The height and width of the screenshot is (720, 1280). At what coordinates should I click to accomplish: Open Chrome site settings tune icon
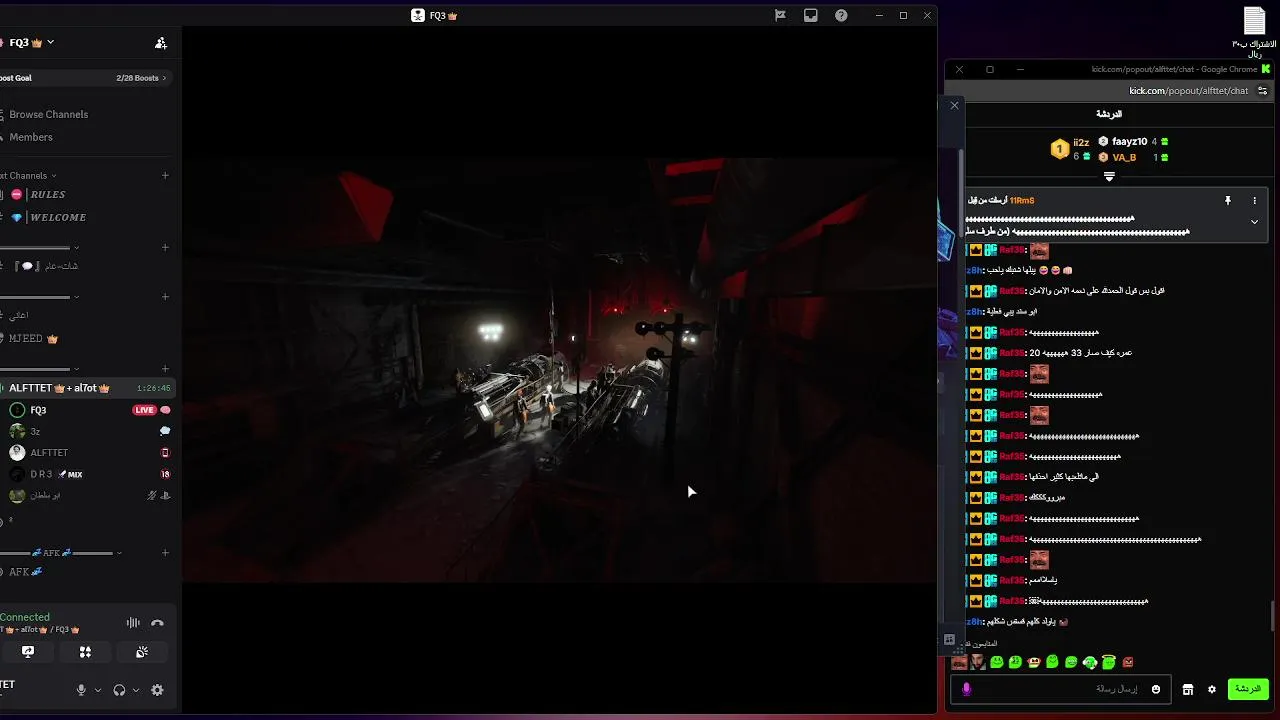[x=1262, y=90]
